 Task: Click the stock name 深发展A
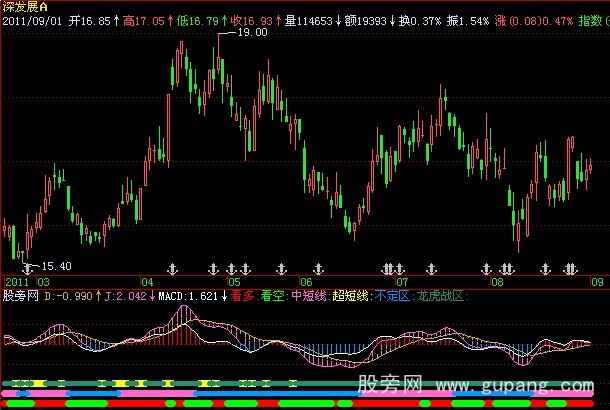[25, 7]
